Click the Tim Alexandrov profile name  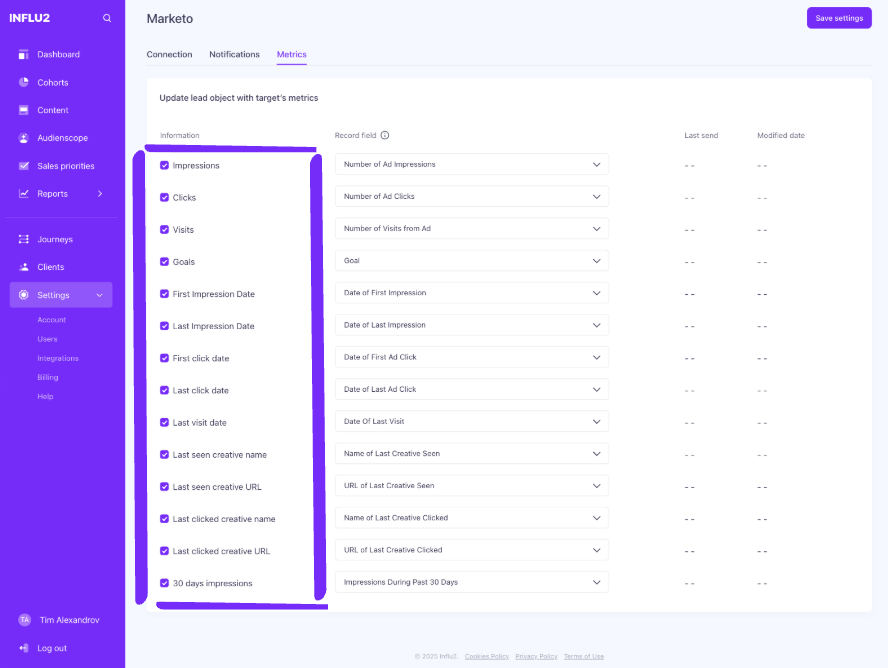(70, 620)
